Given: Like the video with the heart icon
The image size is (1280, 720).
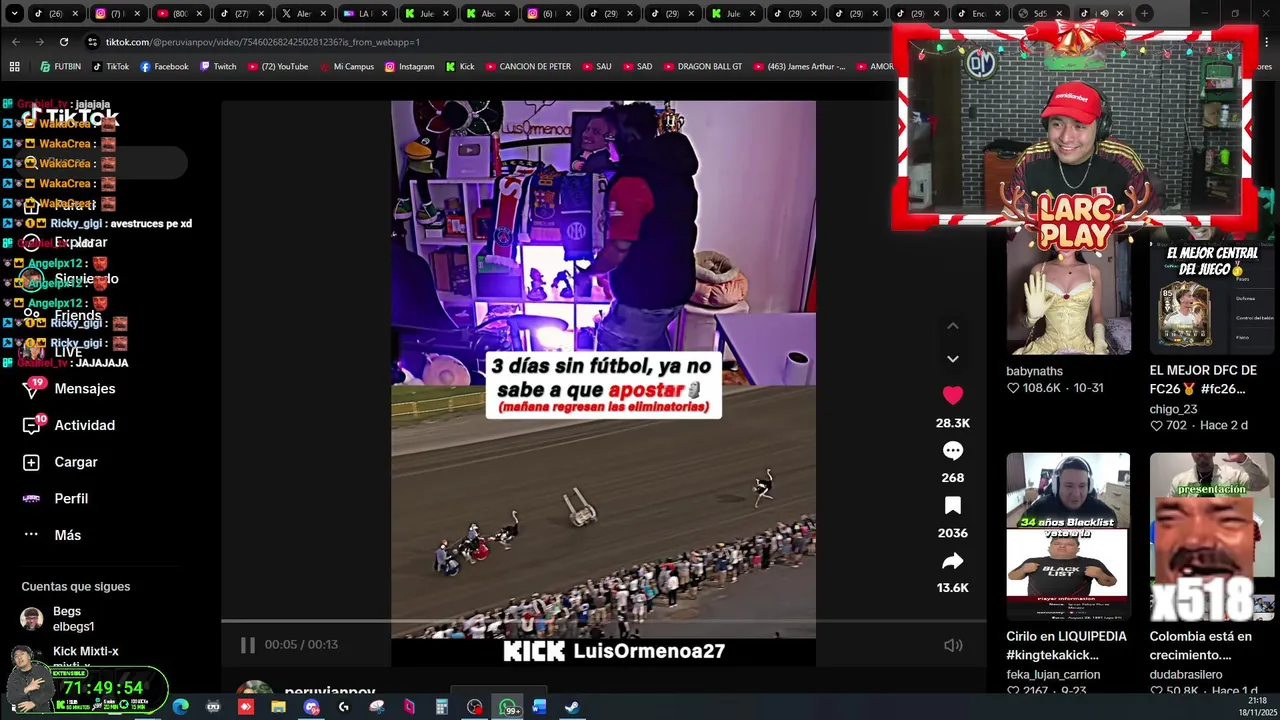Looking at the screenshot, I should pyautogui.click(x=953, y=395).
